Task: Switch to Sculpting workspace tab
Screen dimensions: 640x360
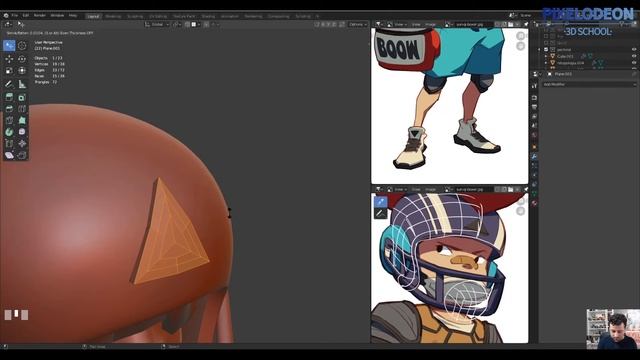Action: 135,16
